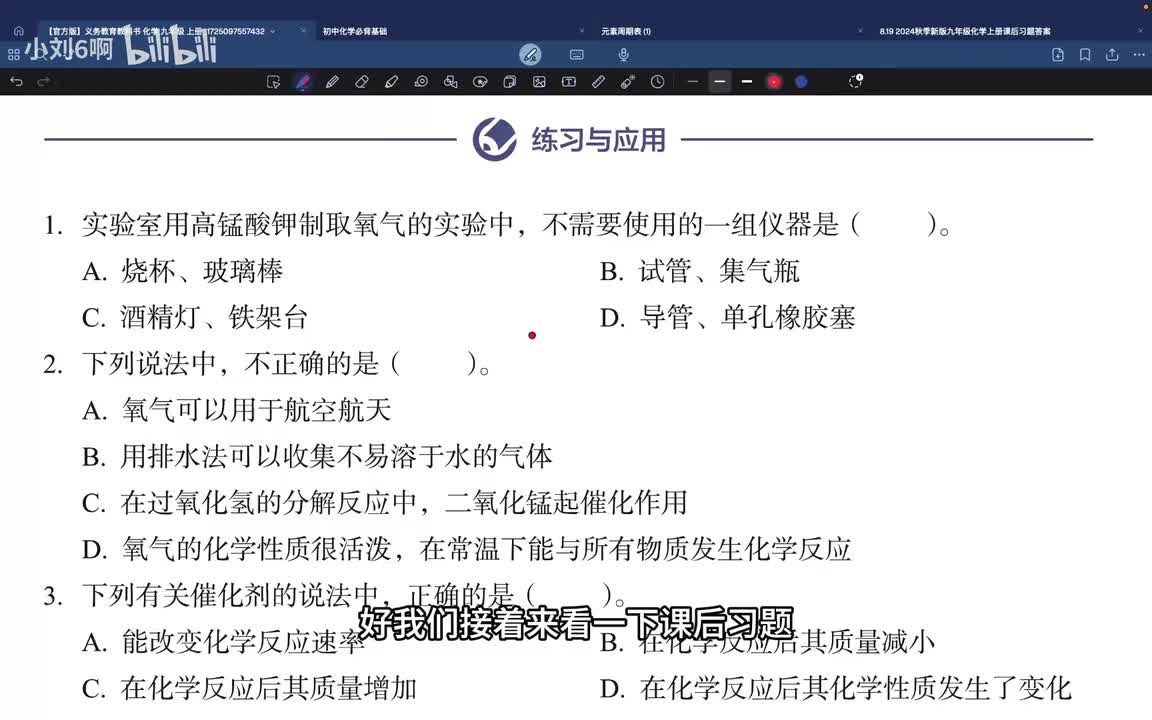Select the active fountain pen tool
The height and width of the screenshot is (720, 1152).
303,82
